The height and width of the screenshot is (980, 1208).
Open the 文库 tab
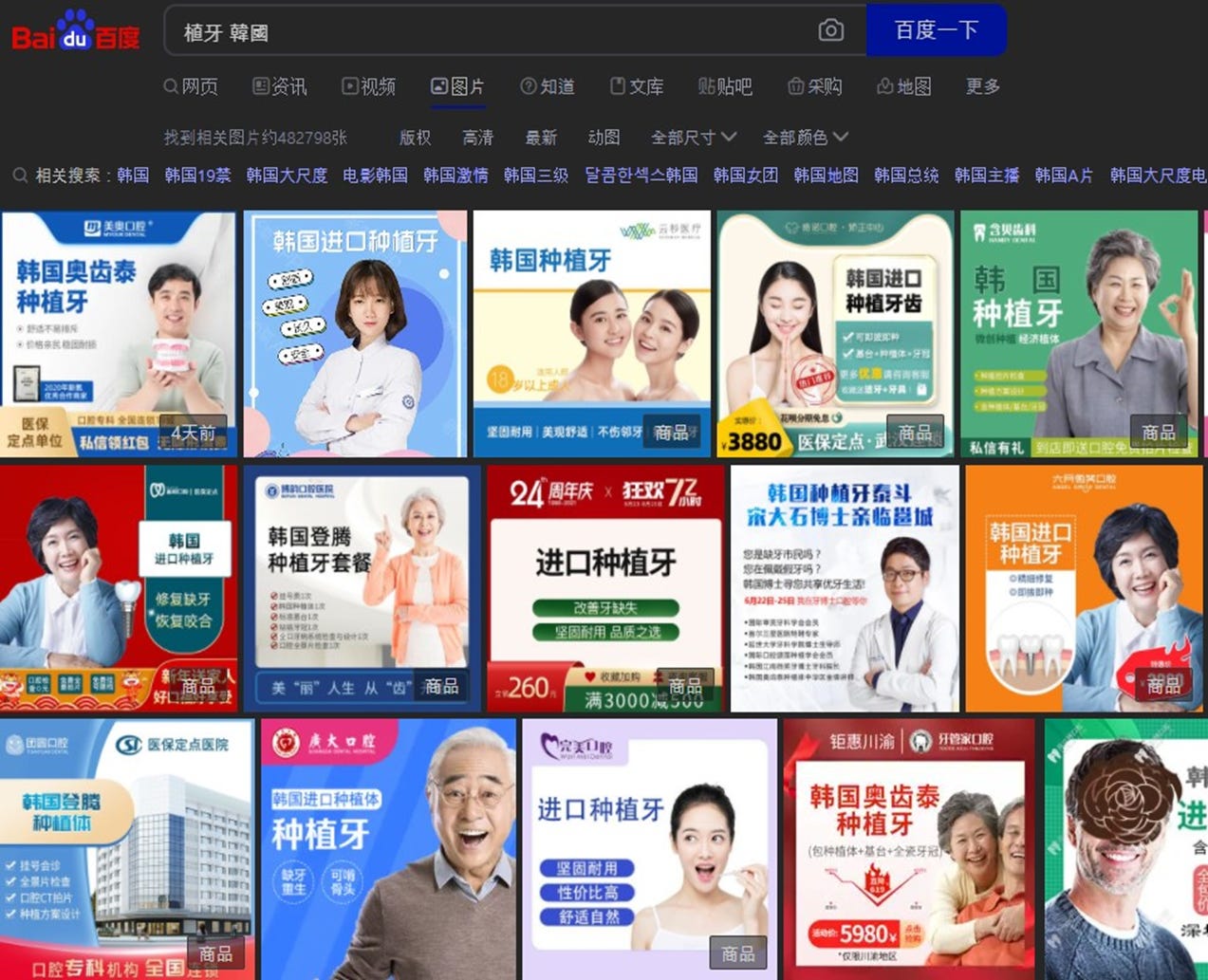point(637,86)
